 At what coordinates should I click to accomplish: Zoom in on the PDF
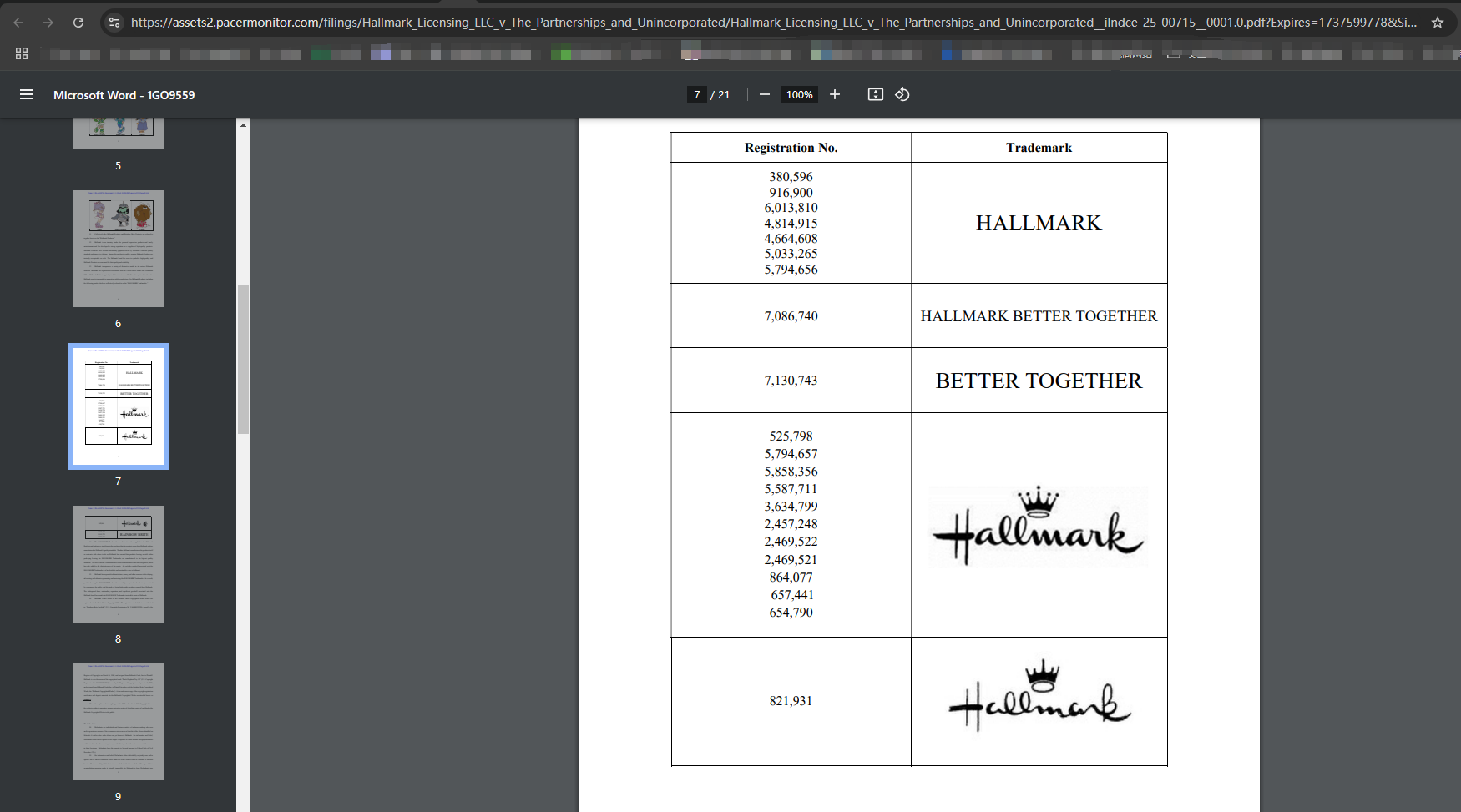[x=835, y=94]
